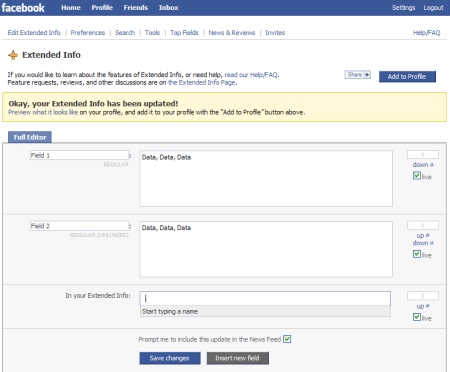This screenshot has height=372, width=450.
Task: Move Field 2 up
Action: [x=423, y=235]
